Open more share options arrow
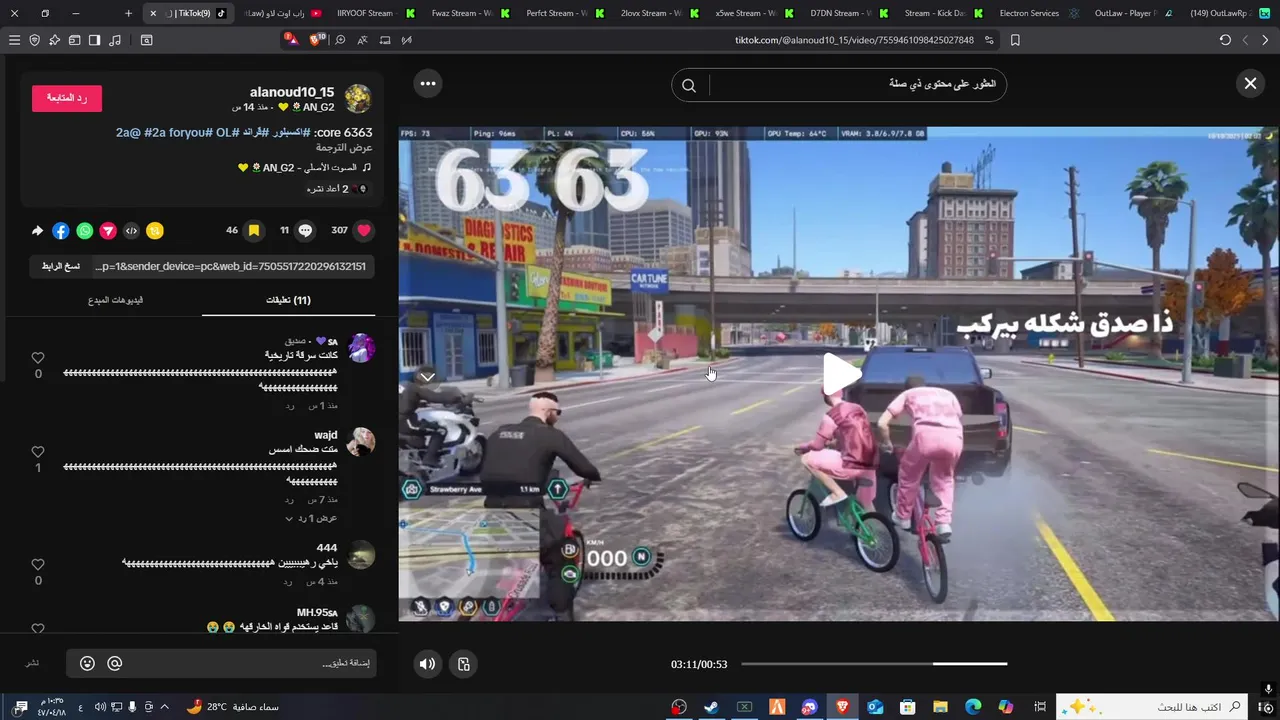This screenshot has height=720, width=1280. click(x=37, y=230)
